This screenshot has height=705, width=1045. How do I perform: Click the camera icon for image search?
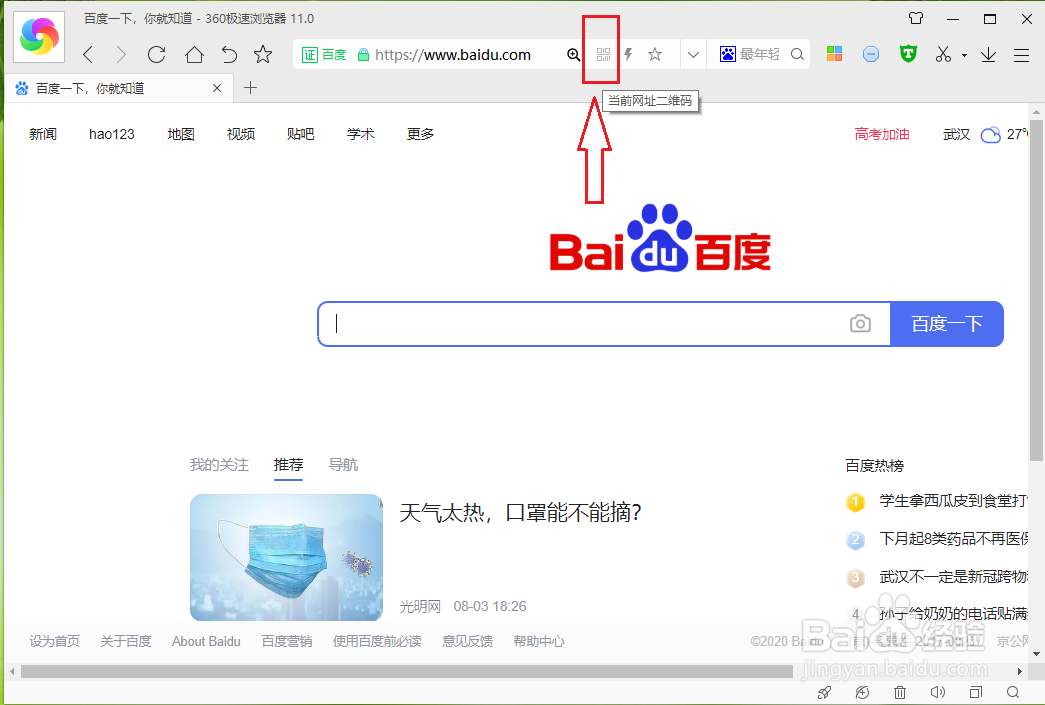coord(860,323)
